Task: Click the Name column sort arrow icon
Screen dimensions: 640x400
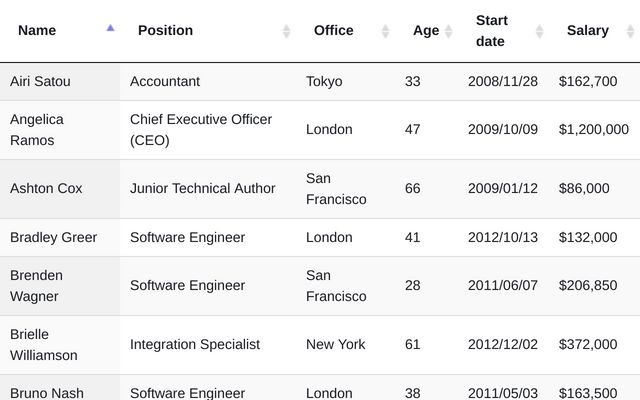Action: (x=110, y=30)
